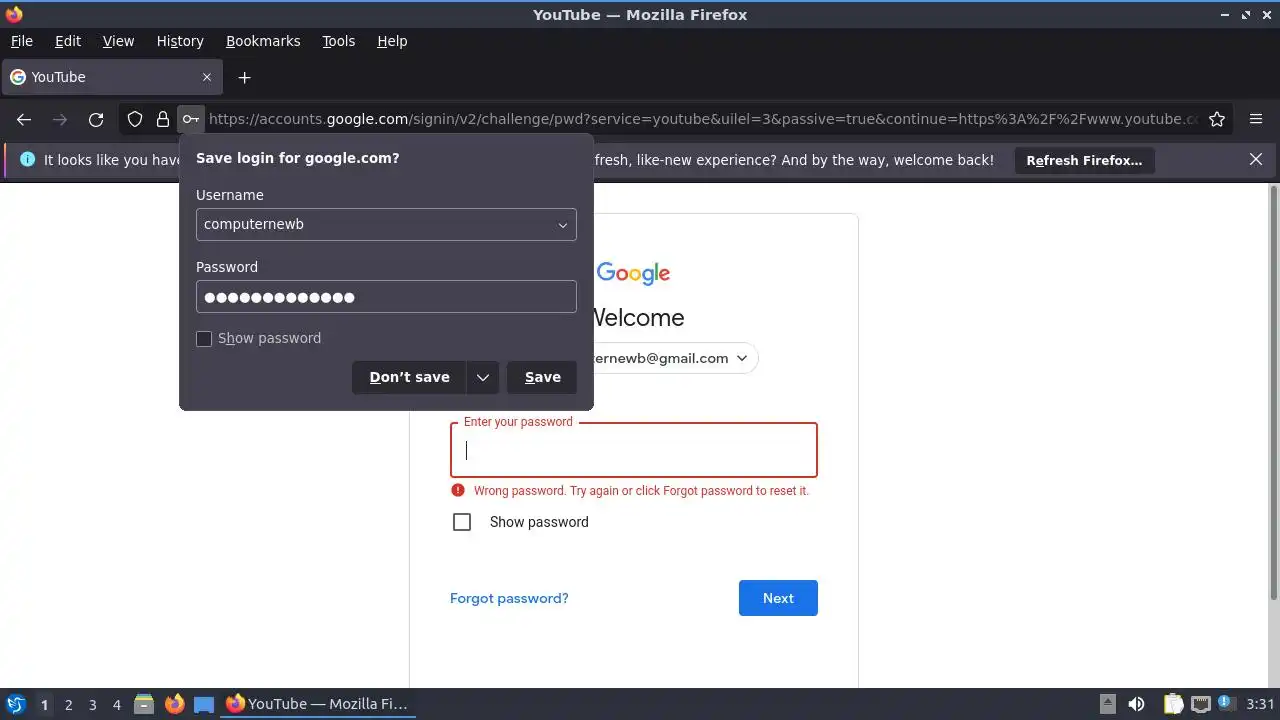Click the Refresh Firefox… button
1280x720 pixels.
[1084, 160]
